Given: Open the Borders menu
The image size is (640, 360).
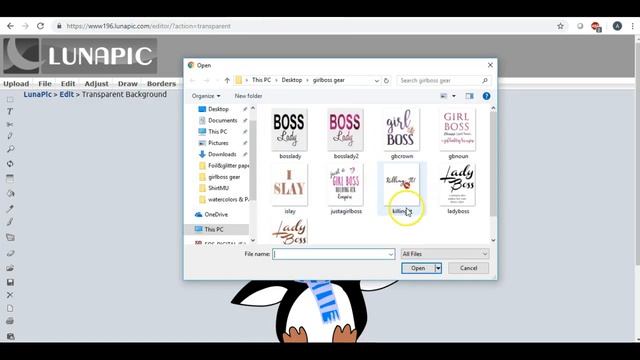Looking at the screenshot, I should point(161,84).
